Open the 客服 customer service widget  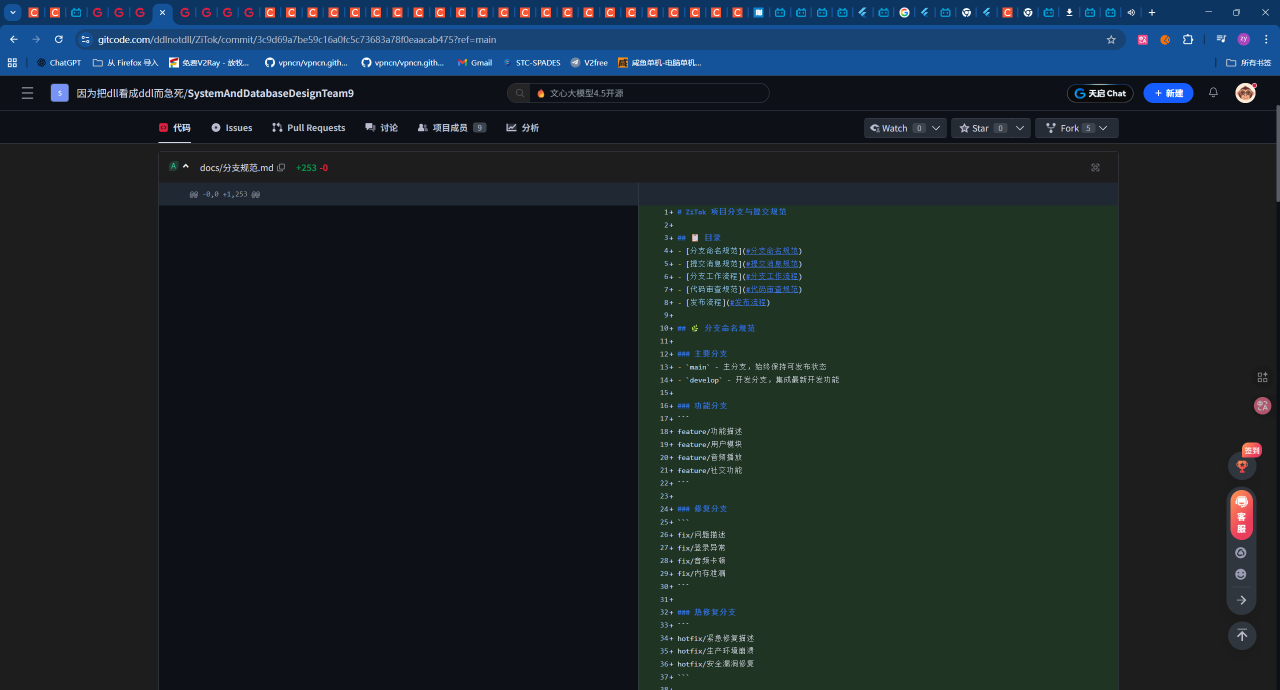click(1242, 515)
